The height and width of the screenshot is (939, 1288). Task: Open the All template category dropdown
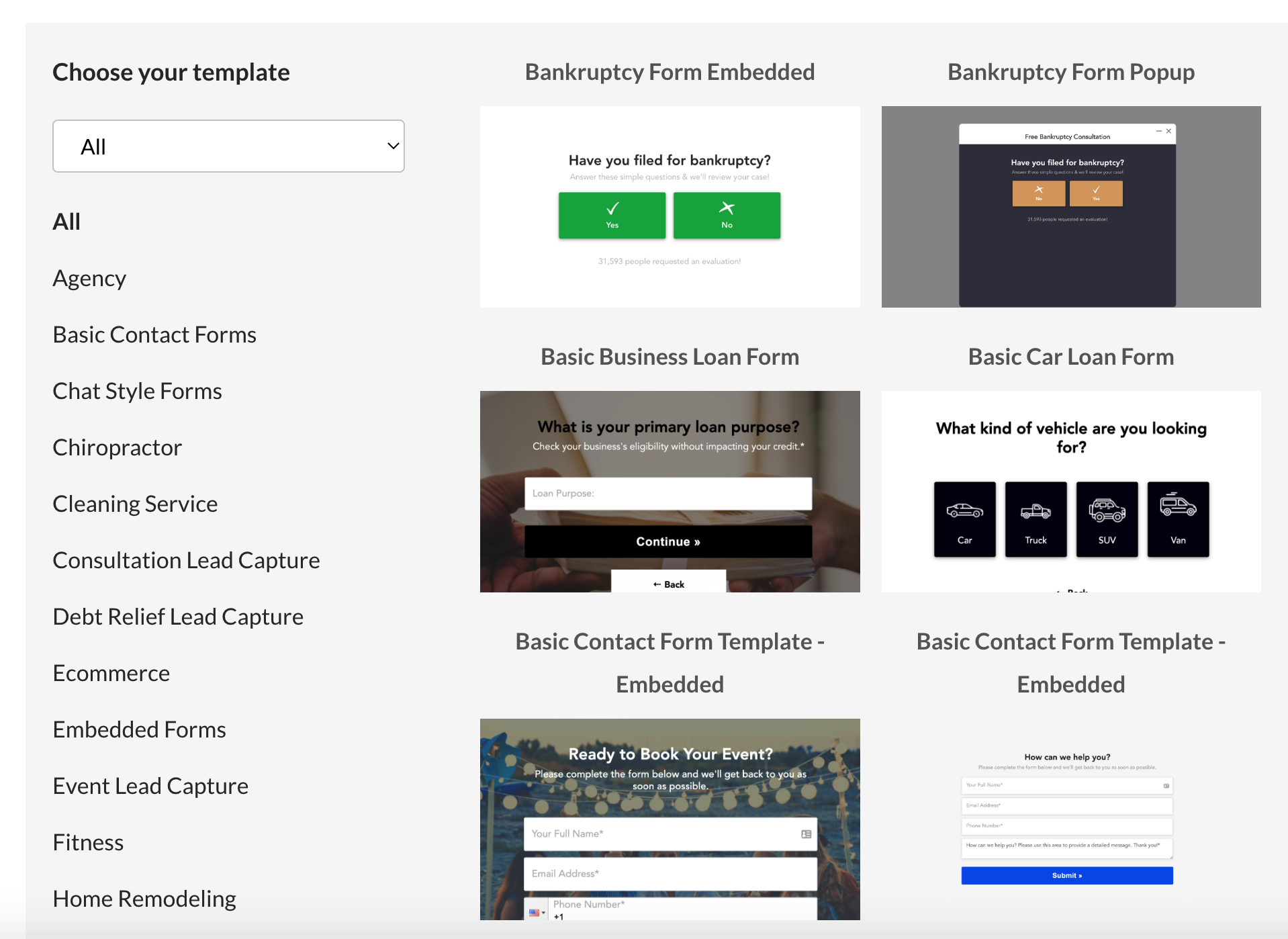click(228, 146)
